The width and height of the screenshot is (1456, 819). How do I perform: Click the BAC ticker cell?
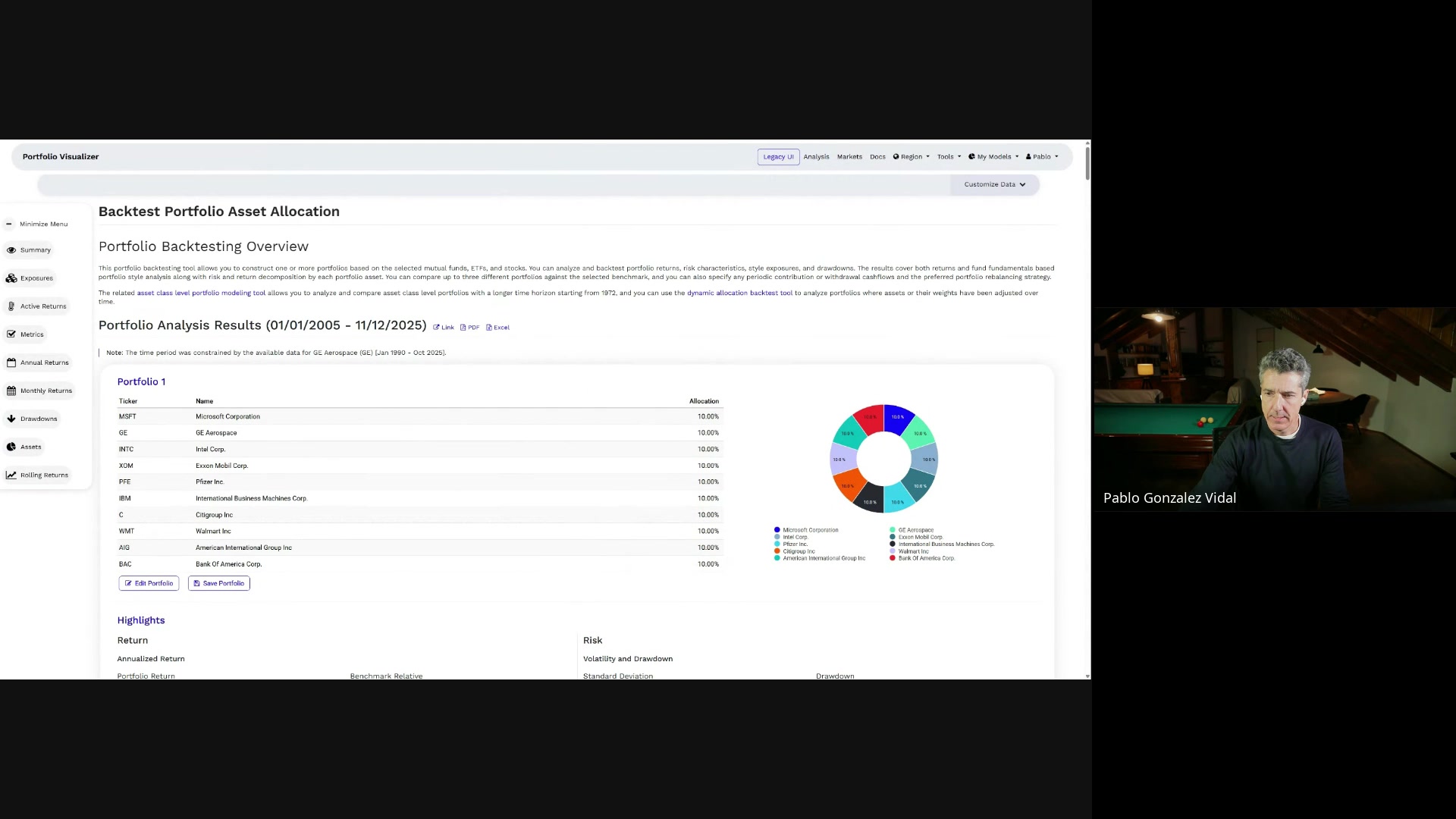pos(125,564)
